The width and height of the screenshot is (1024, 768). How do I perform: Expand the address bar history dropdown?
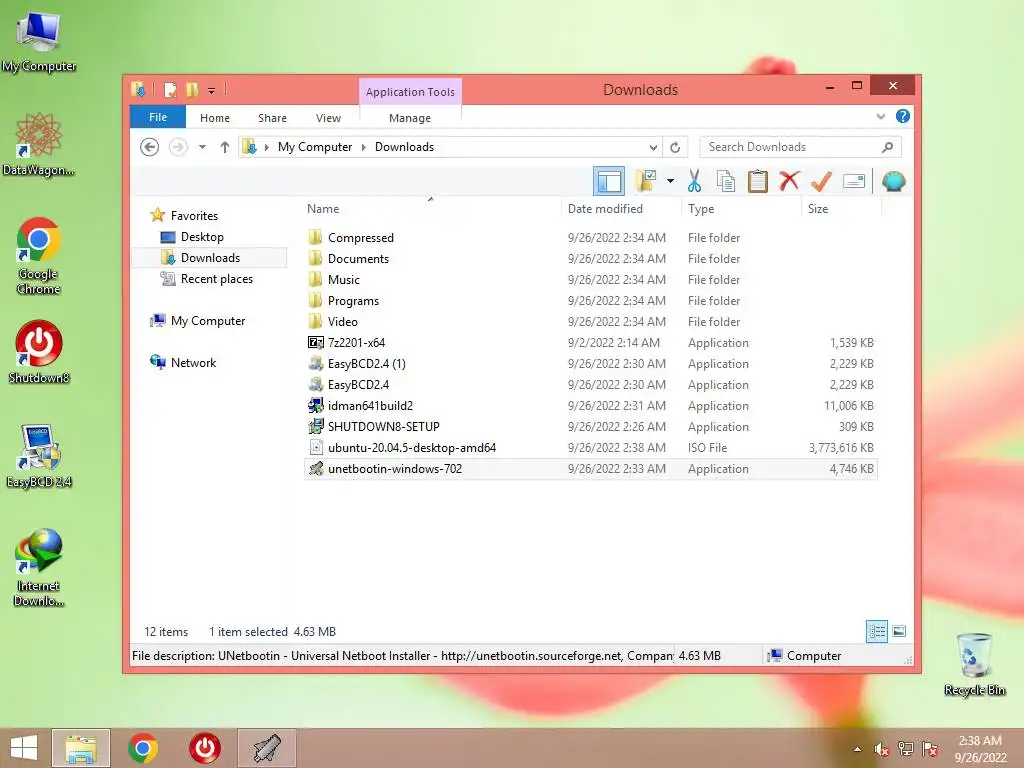(x=653, y=147)
